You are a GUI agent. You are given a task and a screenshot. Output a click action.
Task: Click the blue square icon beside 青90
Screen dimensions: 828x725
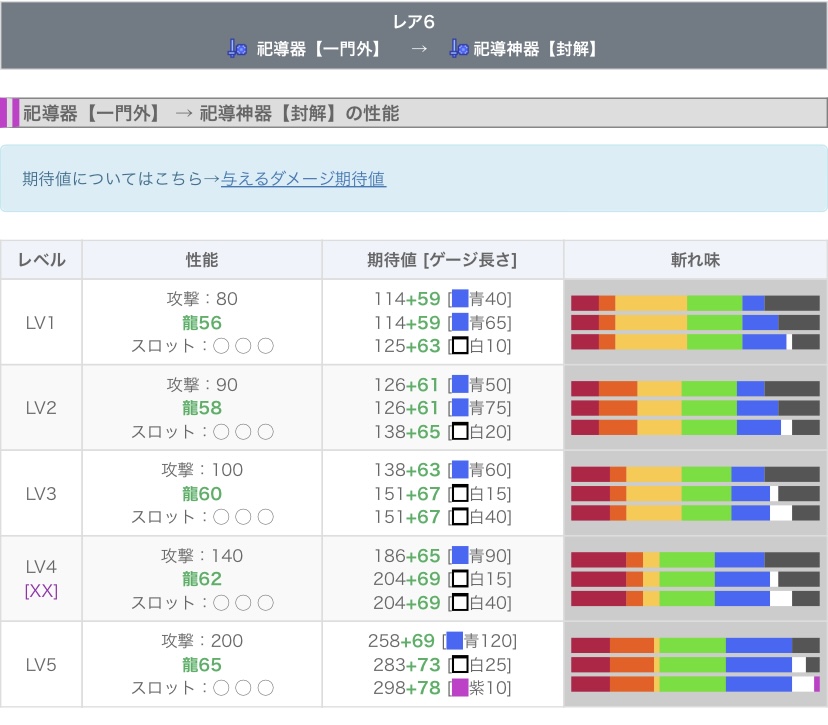pos(460,556)
